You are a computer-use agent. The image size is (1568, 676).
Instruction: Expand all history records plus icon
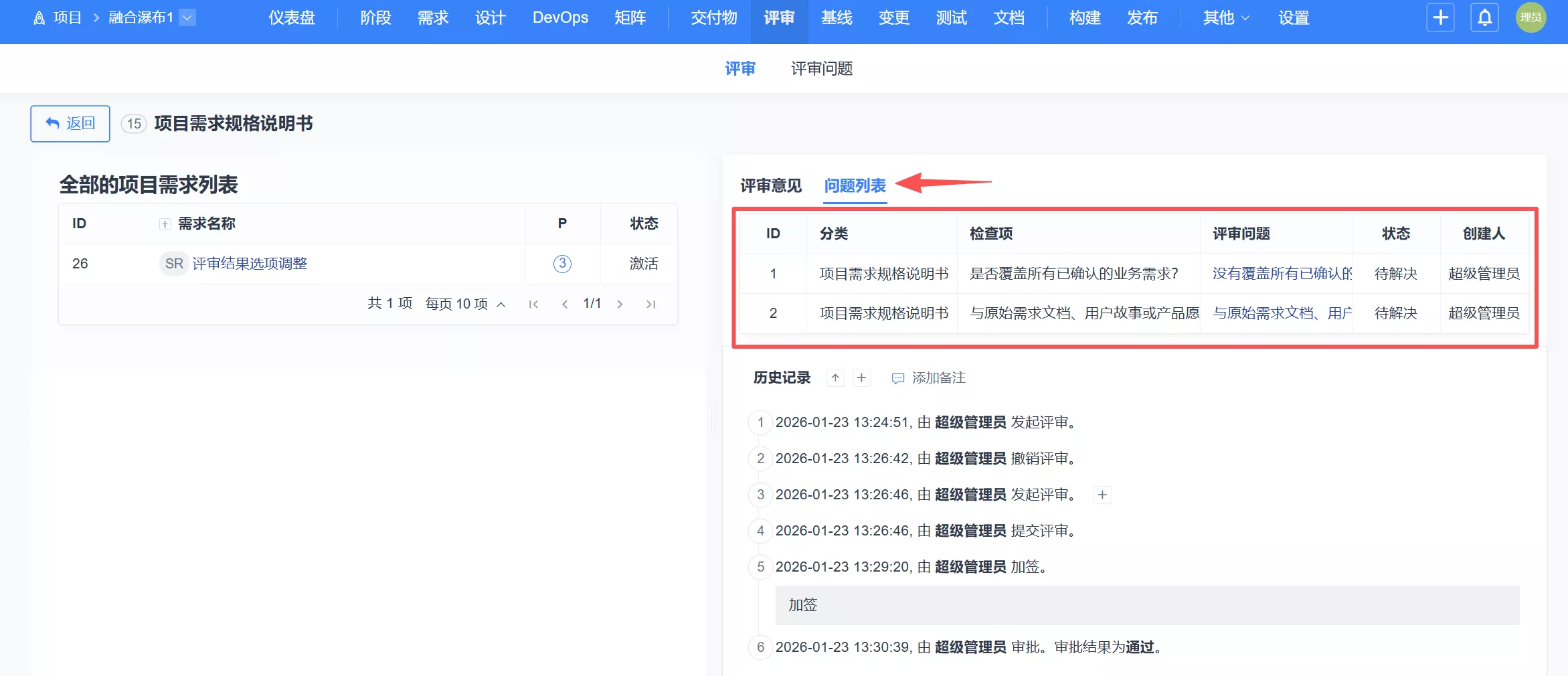click(x=861, y=377)
